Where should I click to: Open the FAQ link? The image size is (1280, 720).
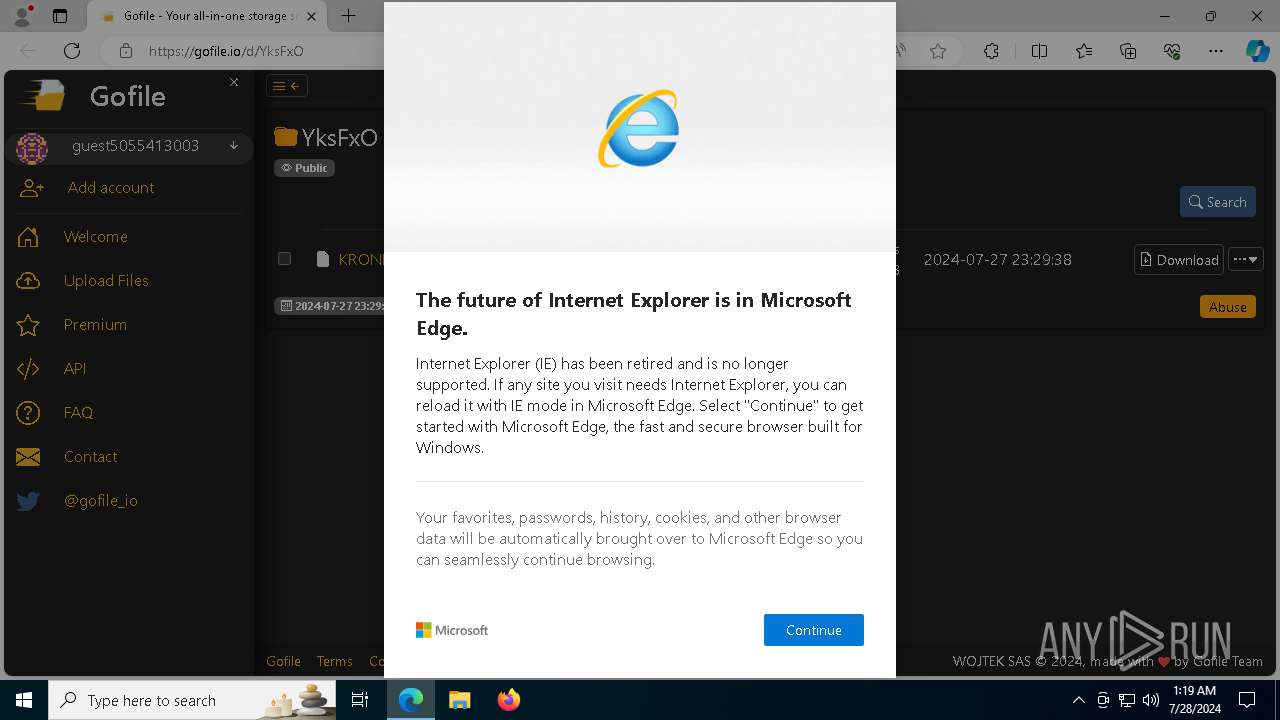click(x=78, y=413)
